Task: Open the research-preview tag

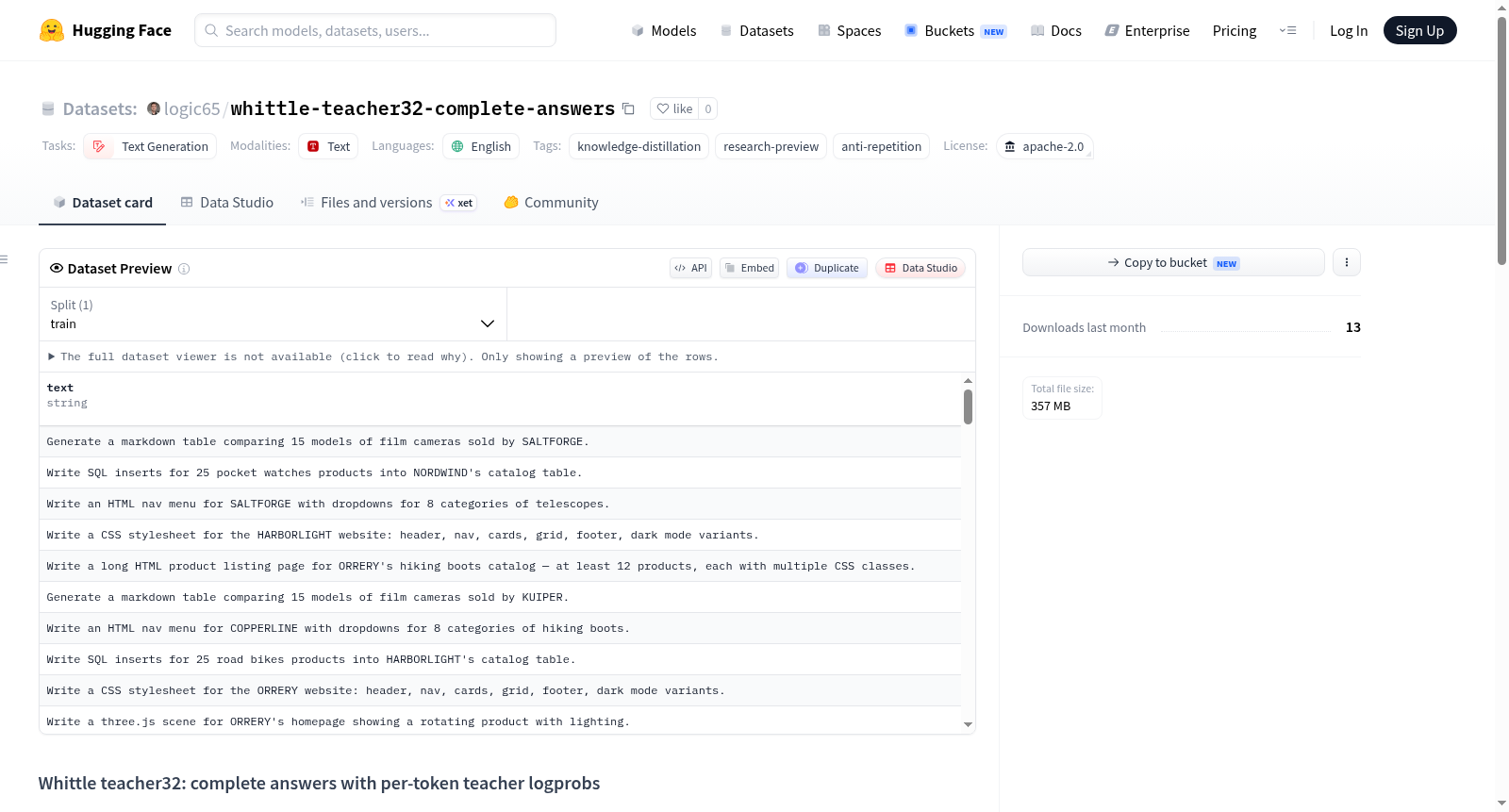Action: tap(771, 146)
